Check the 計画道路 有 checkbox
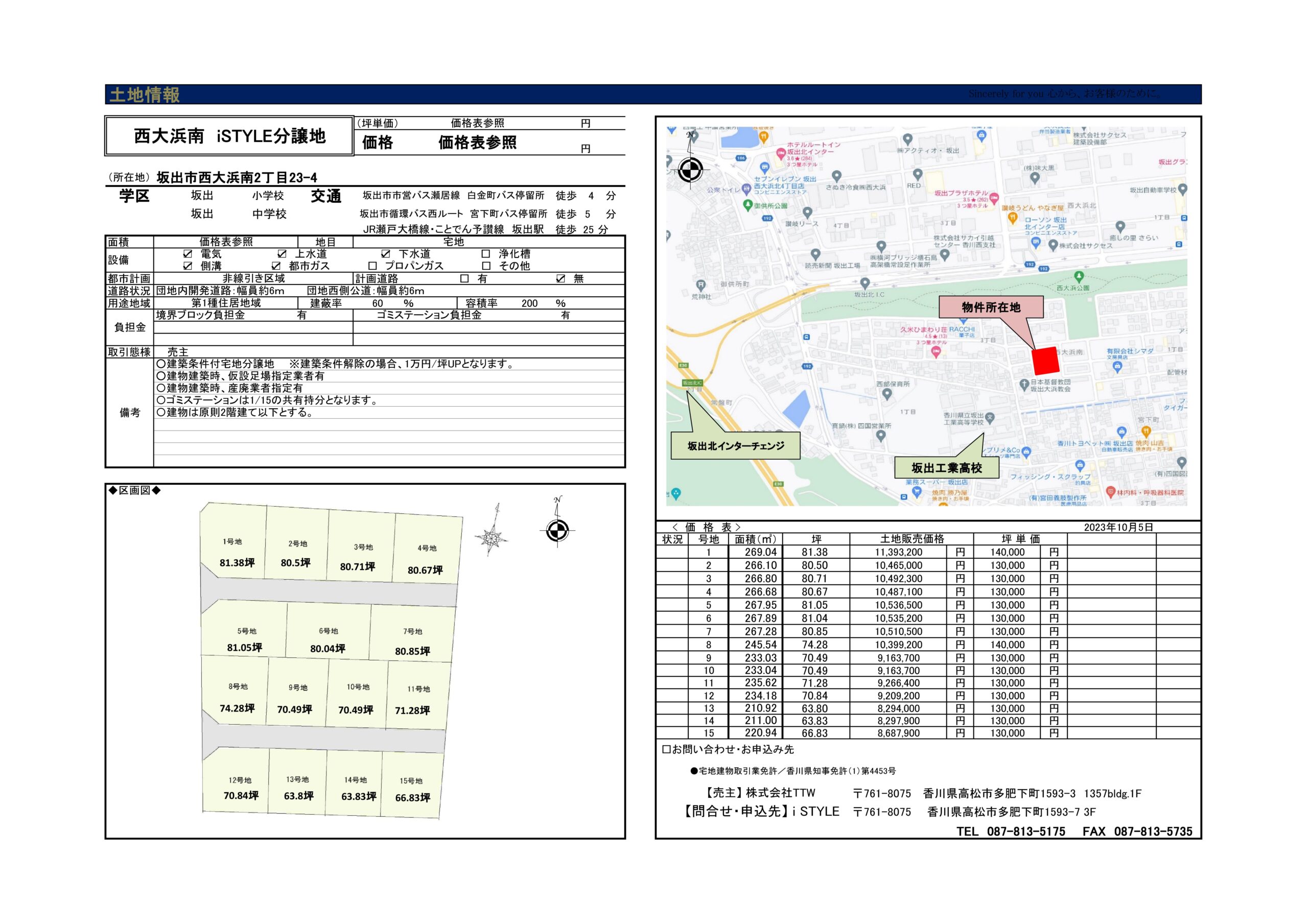 465,278
